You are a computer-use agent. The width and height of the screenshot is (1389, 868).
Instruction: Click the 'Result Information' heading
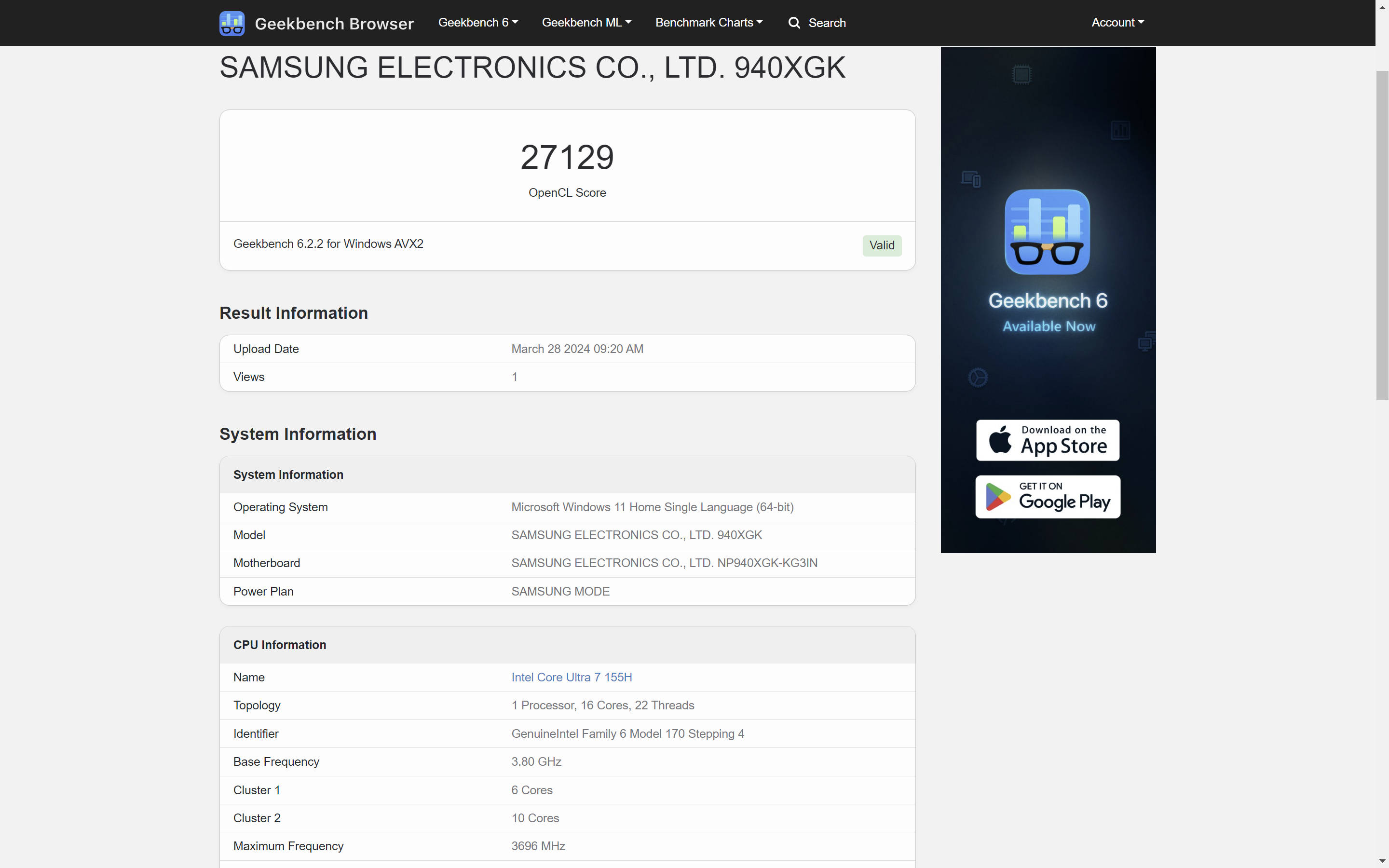tap(293, 313)
